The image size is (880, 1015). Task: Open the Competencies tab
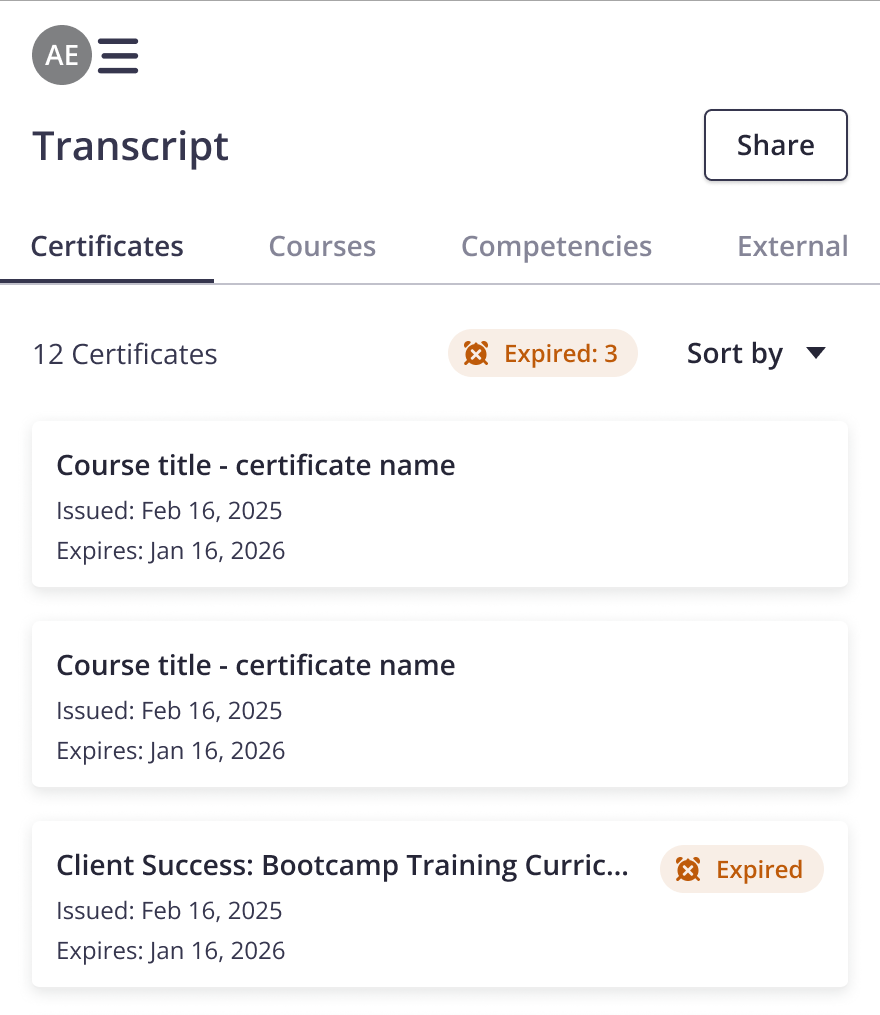tap(556, 247)
